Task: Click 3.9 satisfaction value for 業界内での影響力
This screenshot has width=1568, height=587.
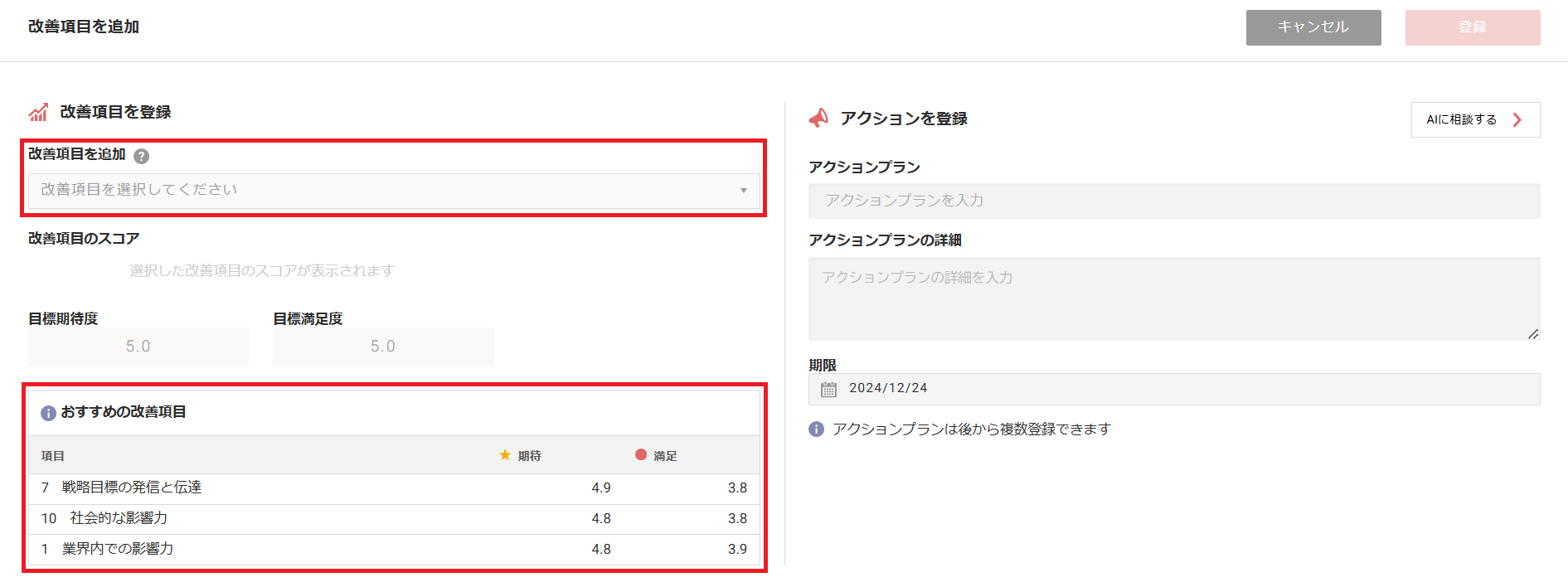Action: click(737, 550)
